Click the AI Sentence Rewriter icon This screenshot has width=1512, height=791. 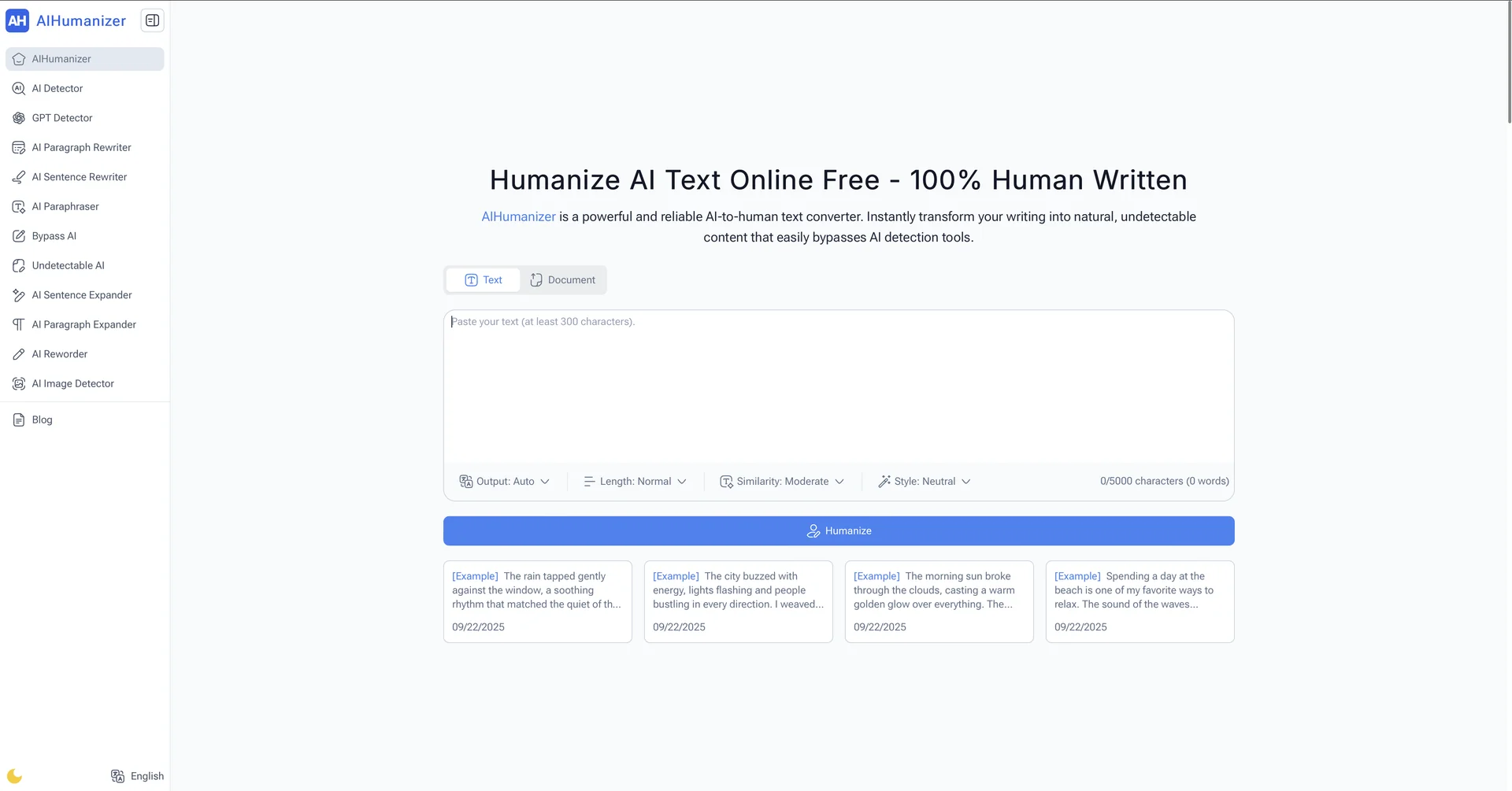pos(19,177)
